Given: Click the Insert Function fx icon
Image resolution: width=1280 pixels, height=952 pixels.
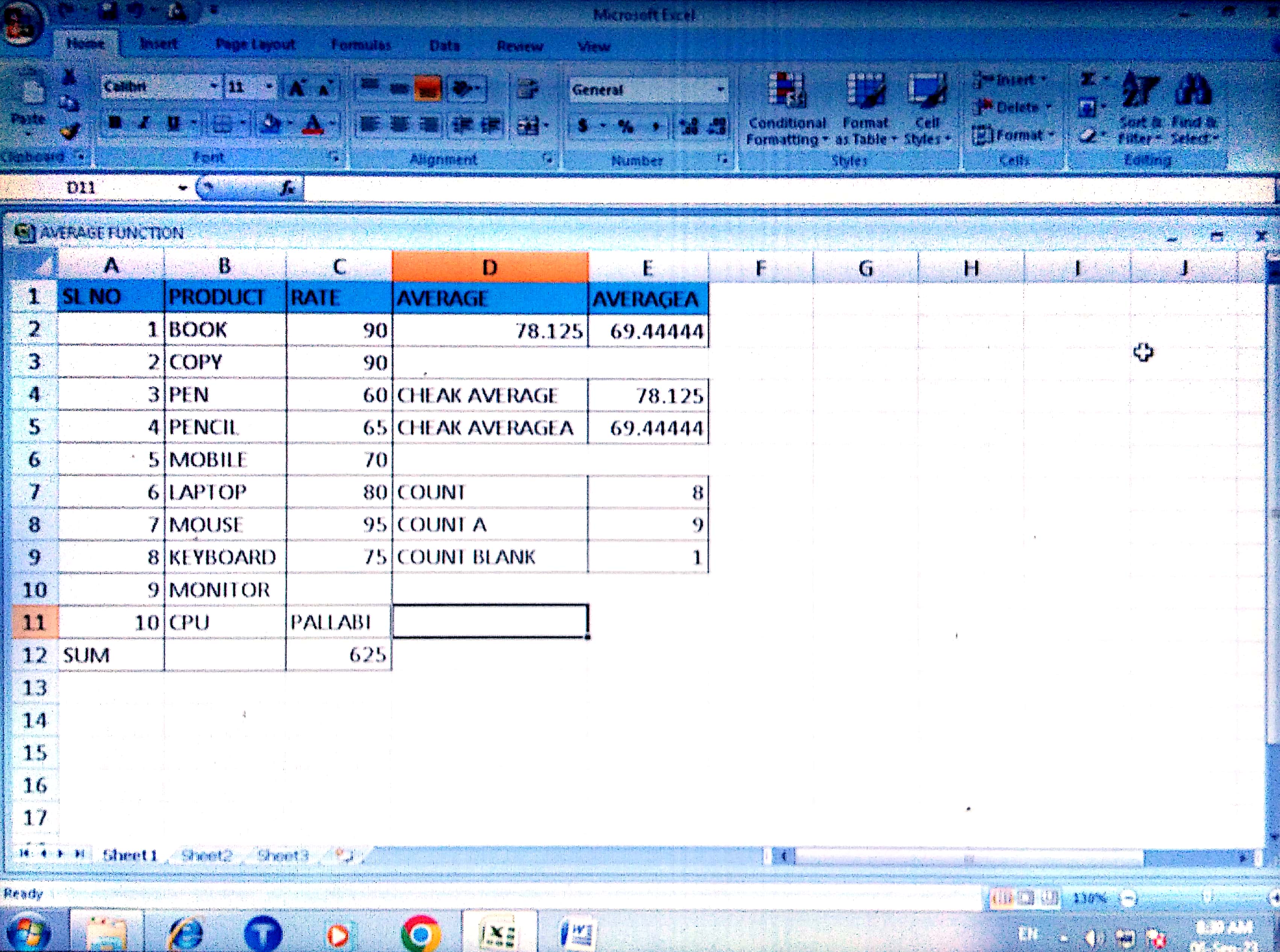Looking at the screenshot, I should click(288, 188).
